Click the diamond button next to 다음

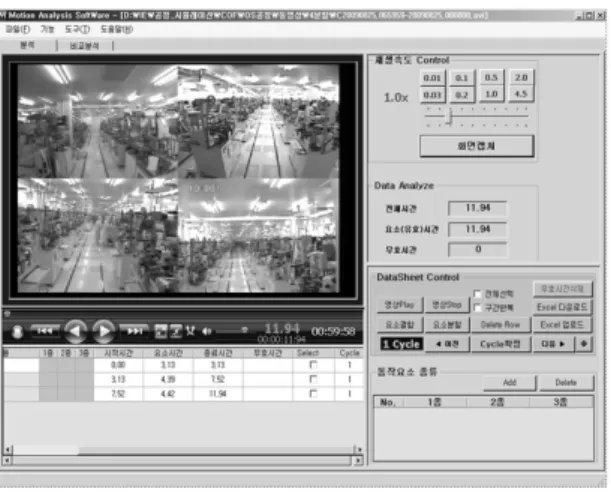[x=584, y=344]
